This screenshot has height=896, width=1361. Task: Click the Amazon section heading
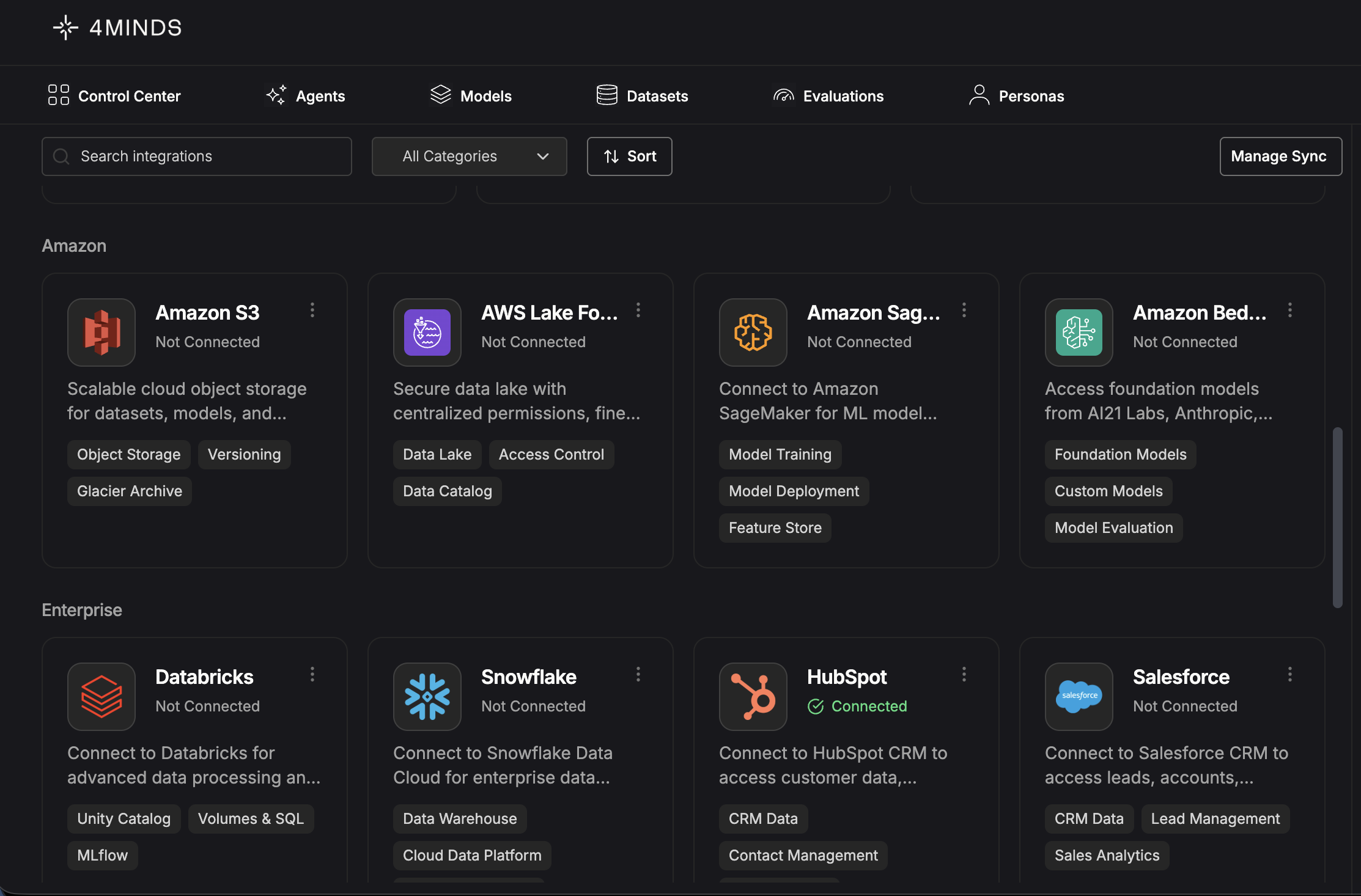click(74, 246)
